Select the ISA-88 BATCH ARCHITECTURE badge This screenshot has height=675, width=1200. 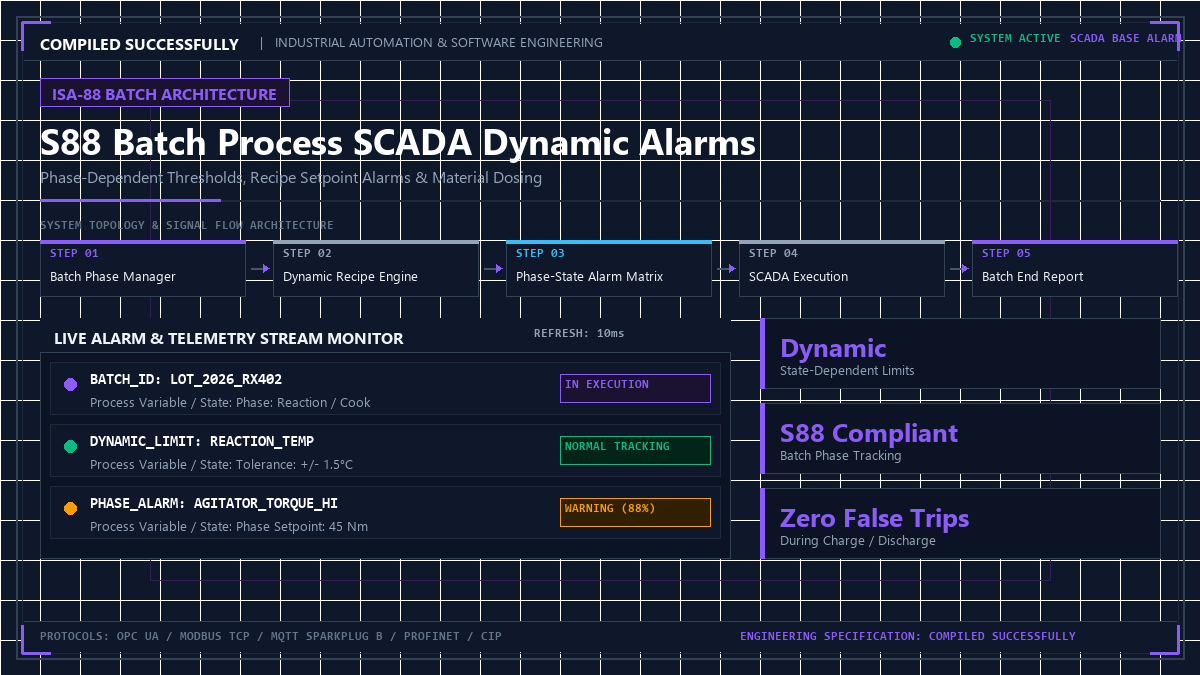[165, 93]
